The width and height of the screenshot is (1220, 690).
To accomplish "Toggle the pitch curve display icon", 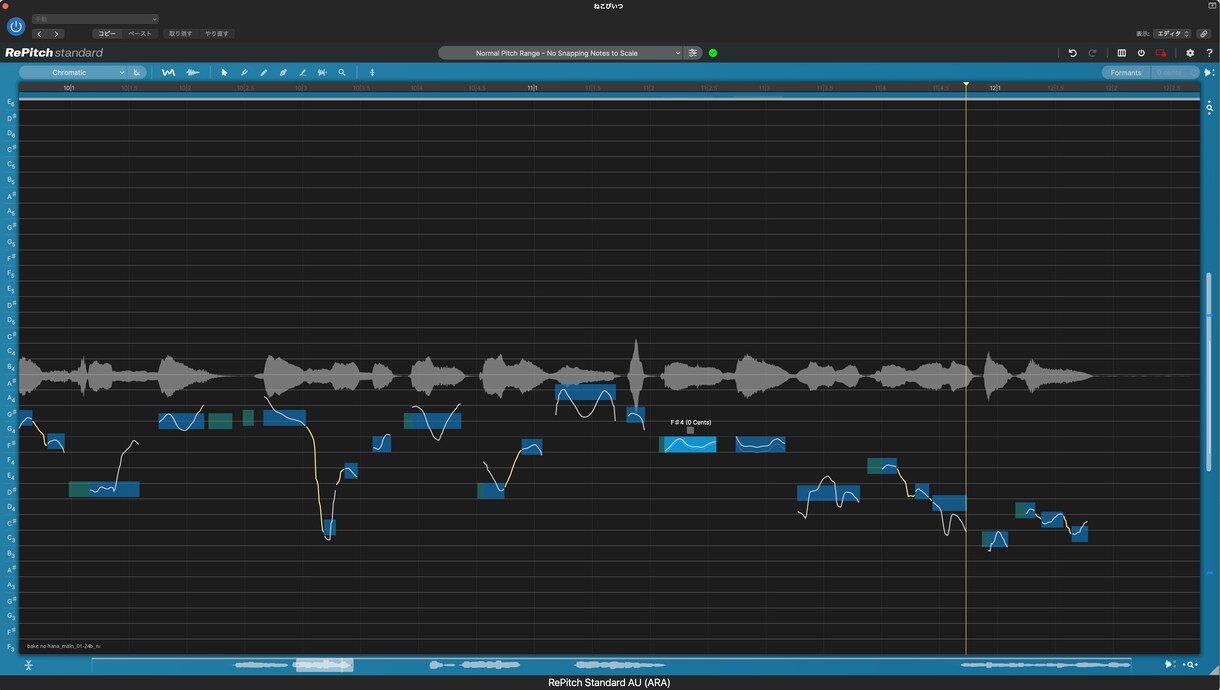I will click(x=168, y=72).
